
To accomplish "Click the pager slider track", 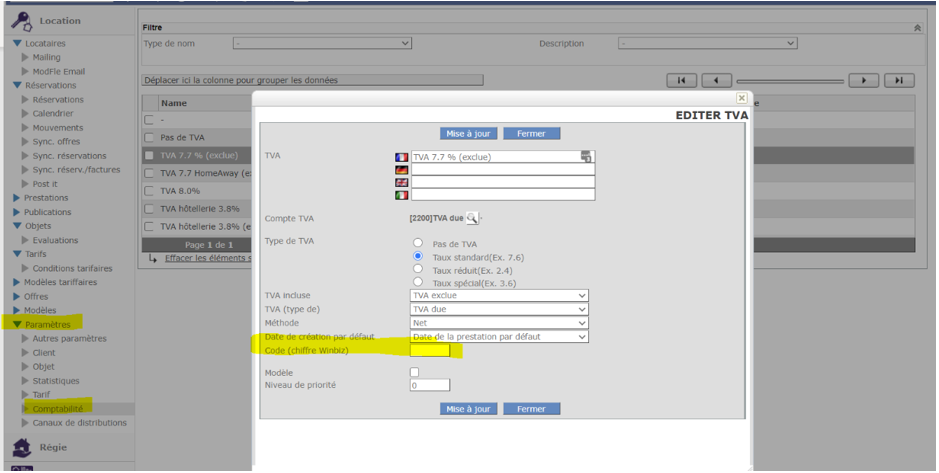I will pyautogui.click(x=790, y=81).
